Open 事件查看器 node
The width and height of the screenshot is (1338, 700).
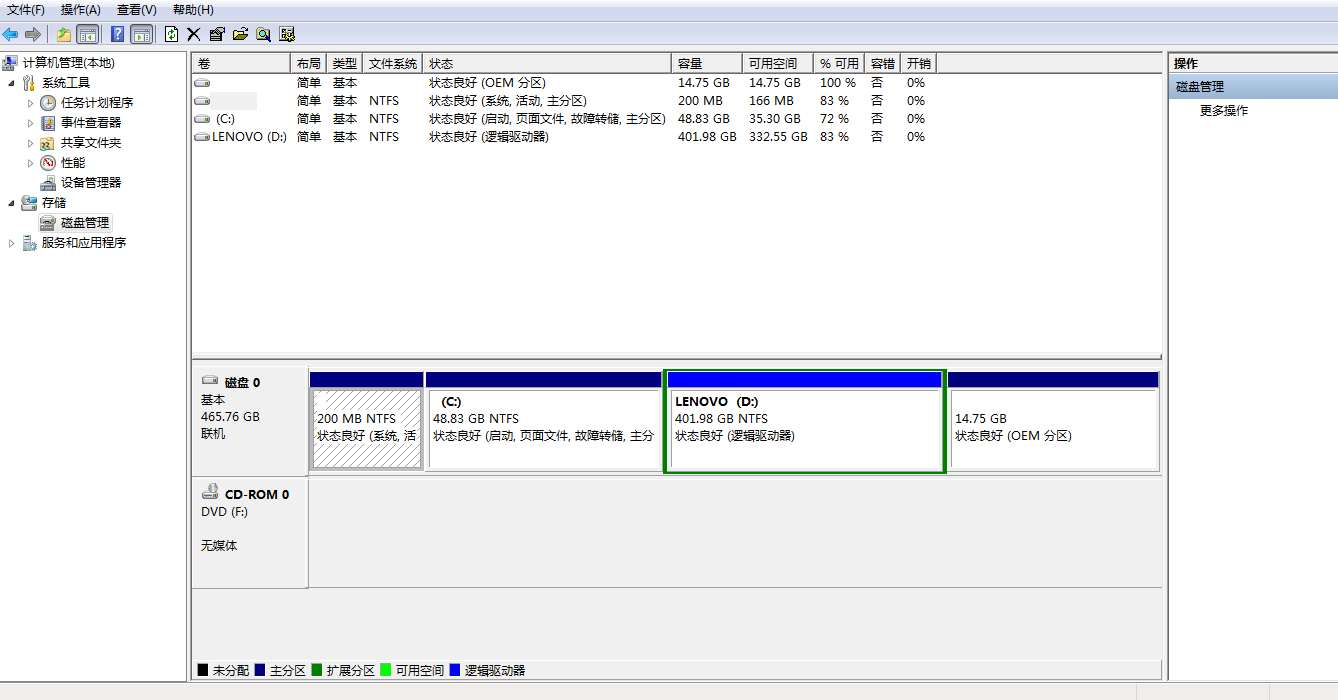click(91, 123)
